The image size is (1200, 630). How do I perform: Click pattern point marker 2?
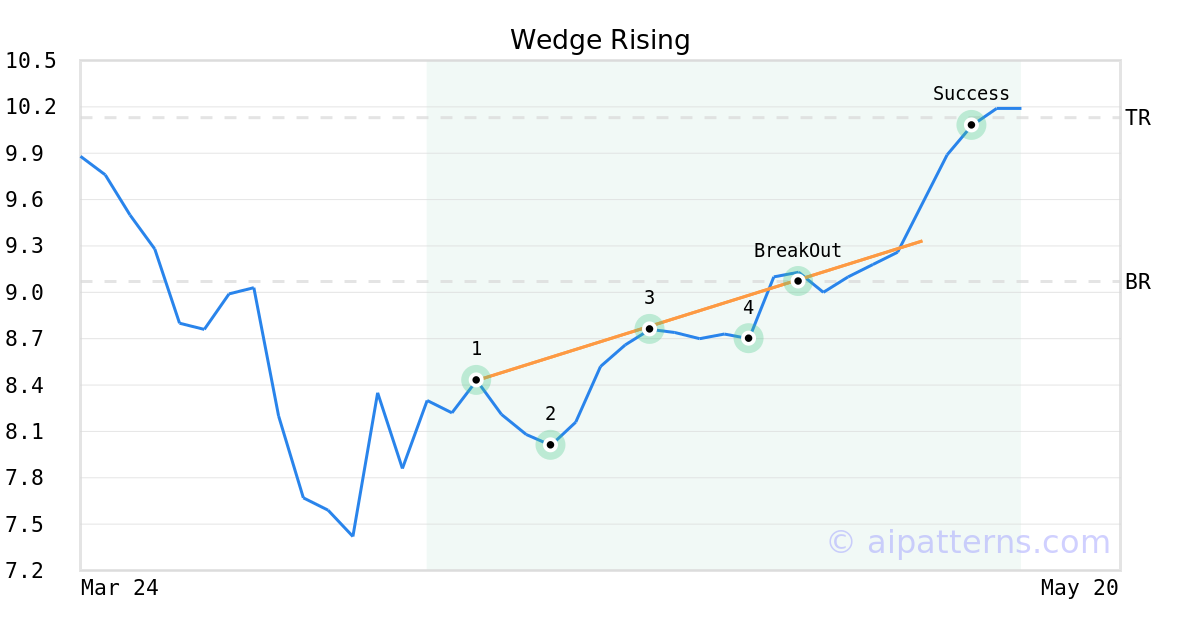coord(550,445)
